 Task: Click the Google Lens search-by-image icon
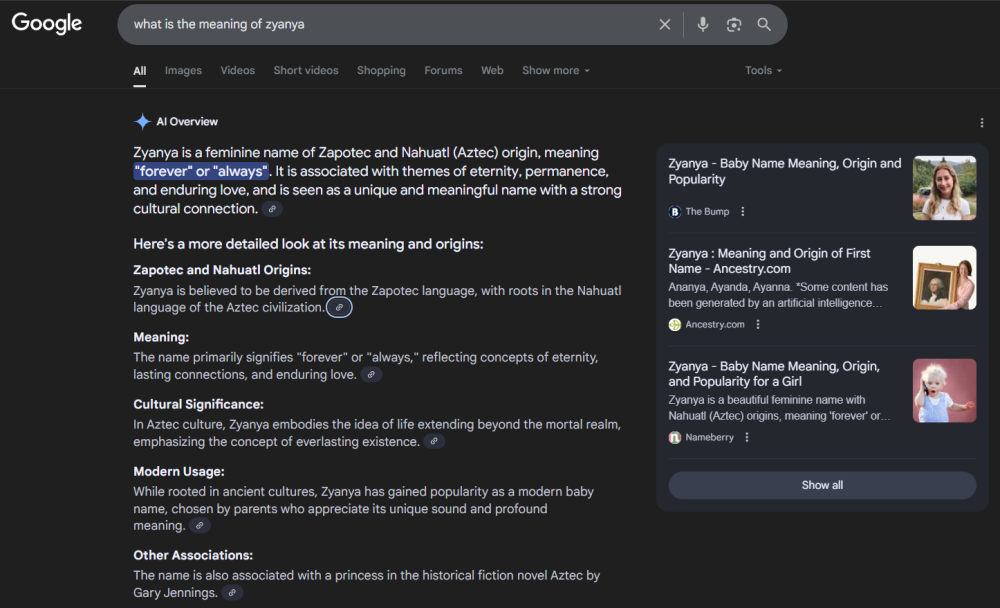(x=733, y=24)
